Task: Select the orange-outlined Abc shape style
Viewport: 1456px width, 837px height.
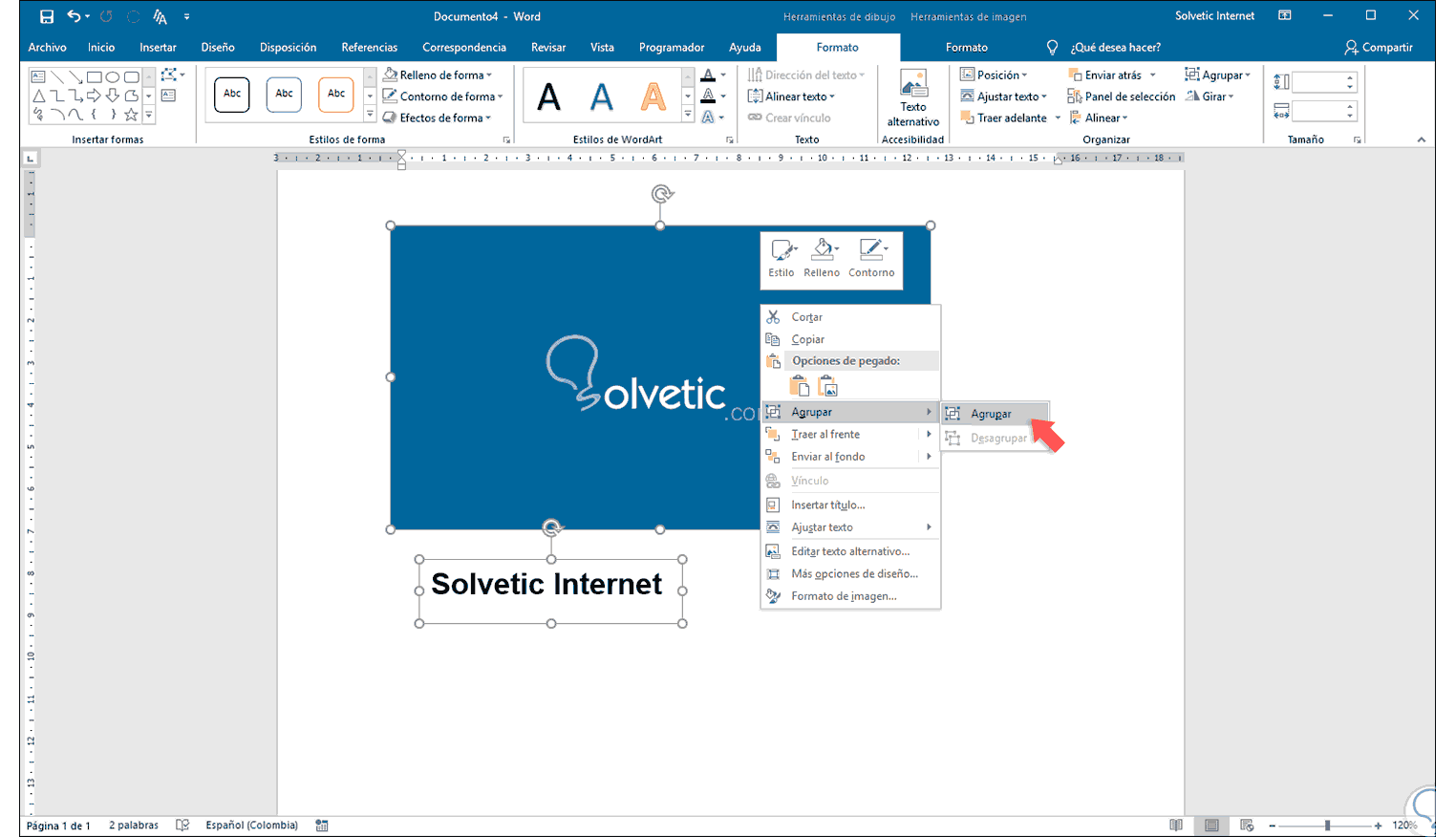Action: coord(336,94)
